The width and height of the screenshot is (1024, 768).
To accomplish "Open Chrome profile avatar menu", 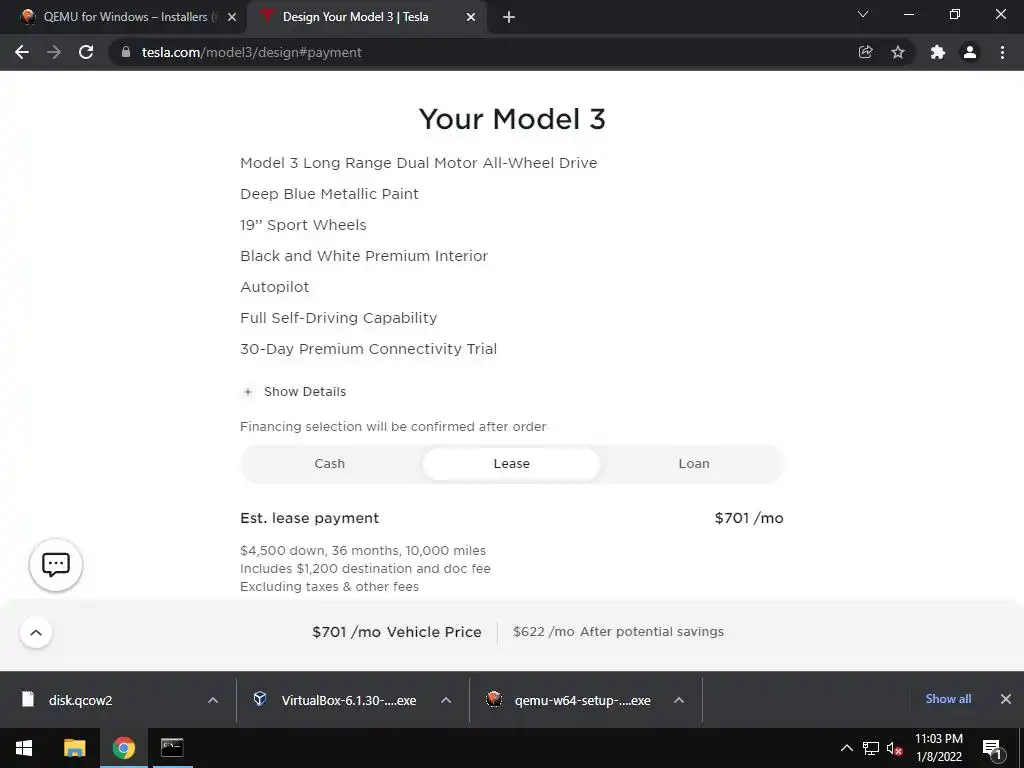I will tap(970, 52).
